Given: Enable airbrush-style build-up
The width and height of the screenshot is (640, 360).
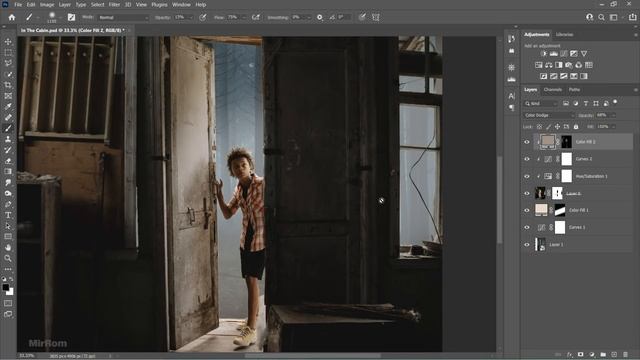Looking at the screenshot, I should pyautogui.click(x=256, y=17).
